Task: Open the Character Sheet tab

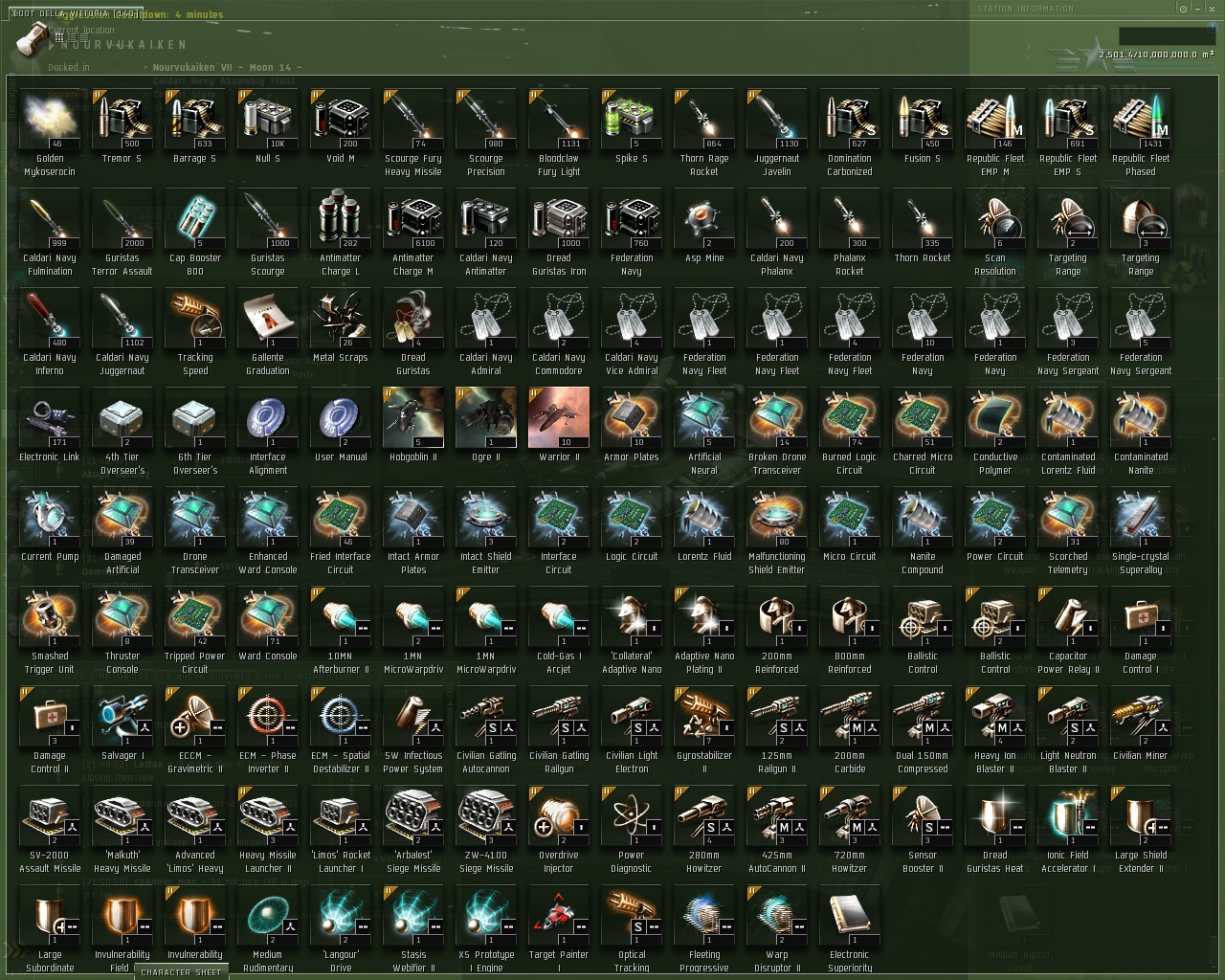Action: point(181,971)
